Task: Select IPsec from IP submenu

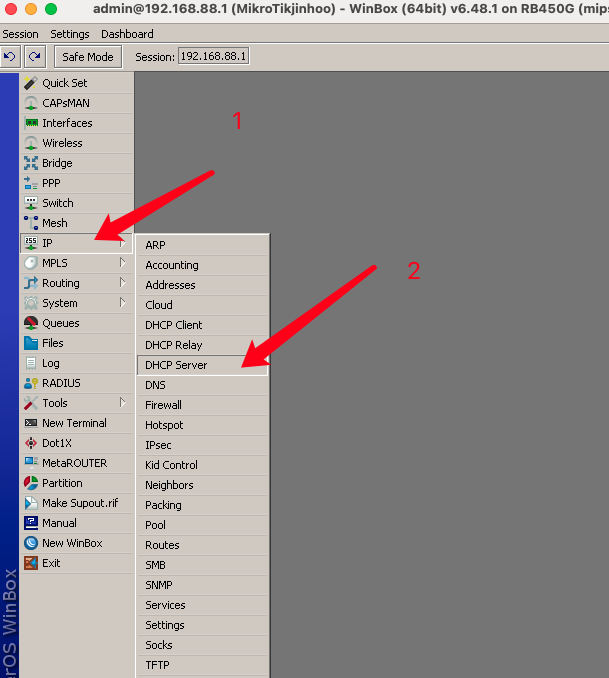Action: click(x=202, y=445)
